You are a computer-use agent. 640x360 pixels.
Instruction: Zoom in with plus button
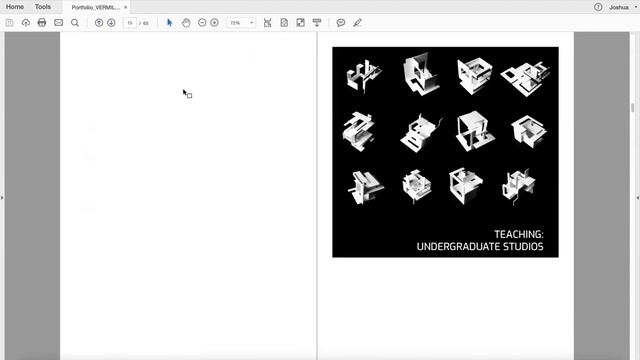[x=214, y=23]
